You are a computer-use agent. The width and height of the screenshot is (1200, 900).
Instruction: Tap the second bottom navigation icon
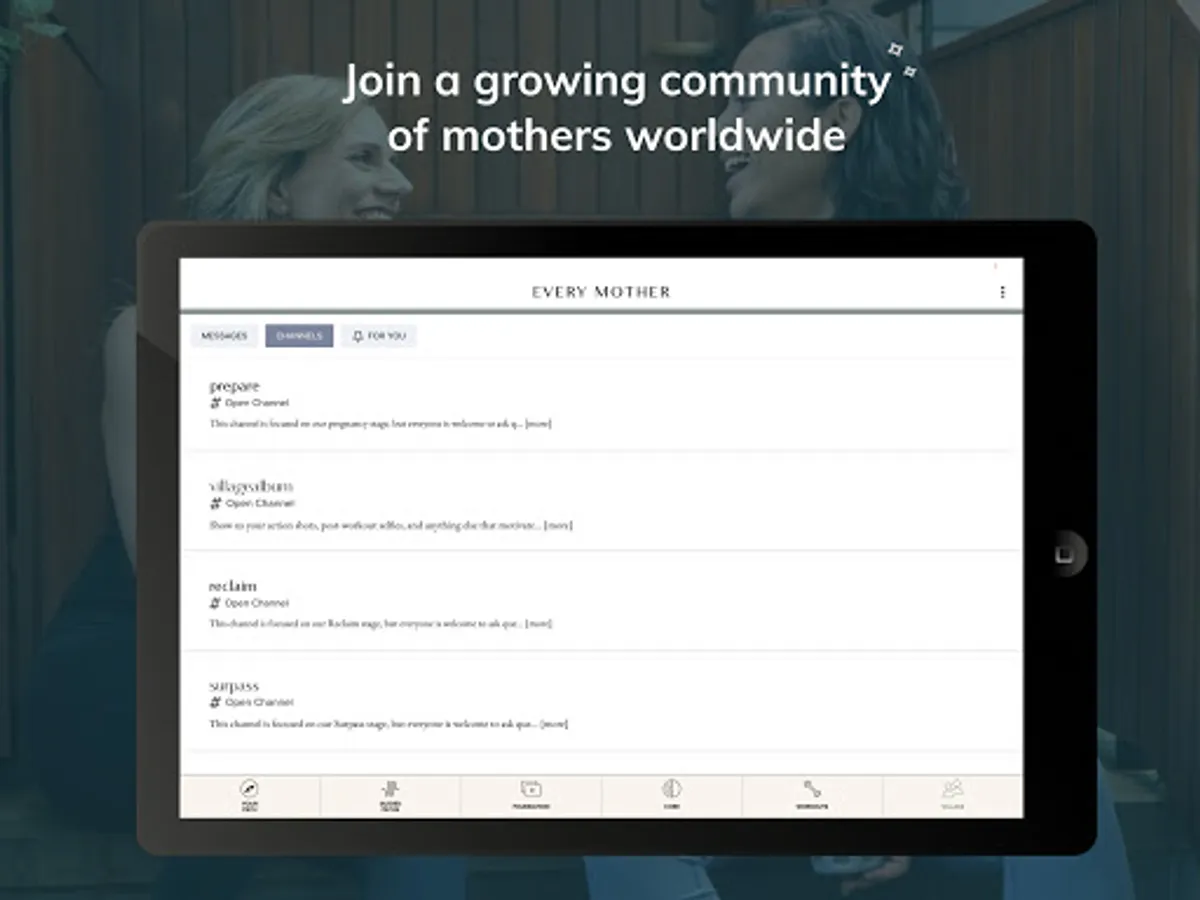coord(390,790)
